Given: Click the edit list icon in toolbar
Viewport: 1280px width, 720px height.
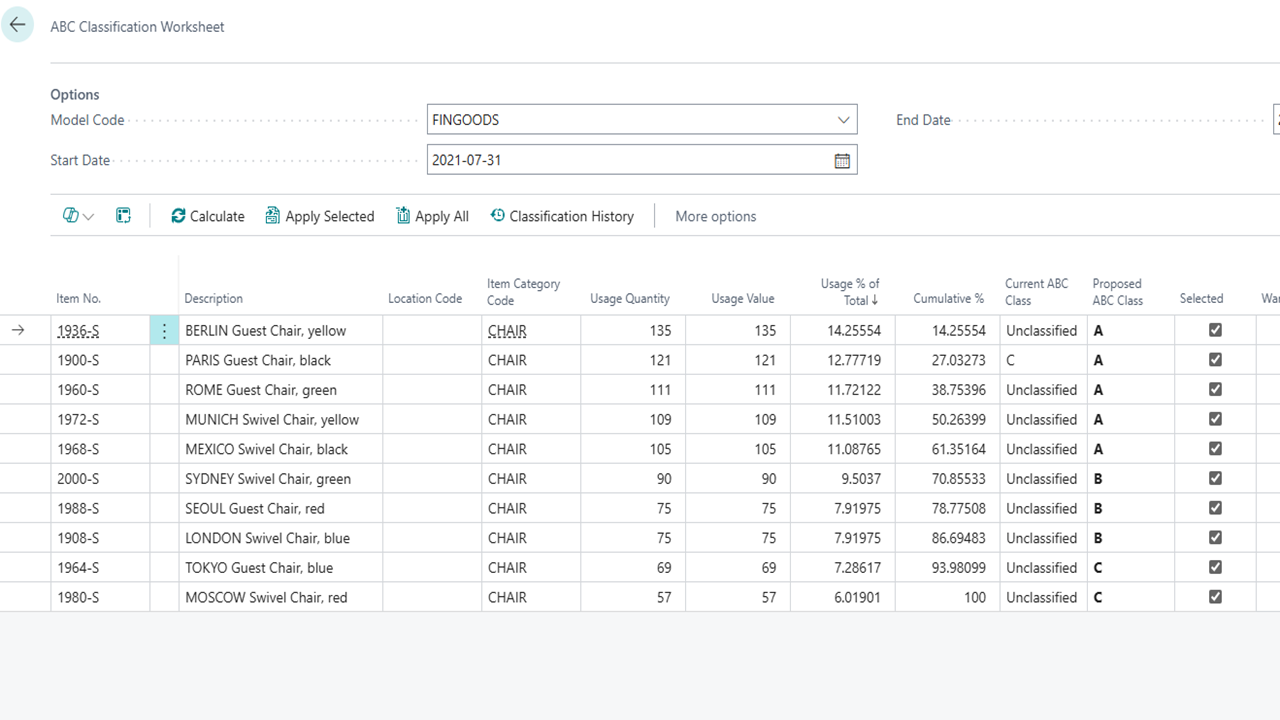Looking at the screenshot, I should pos(123,216).
